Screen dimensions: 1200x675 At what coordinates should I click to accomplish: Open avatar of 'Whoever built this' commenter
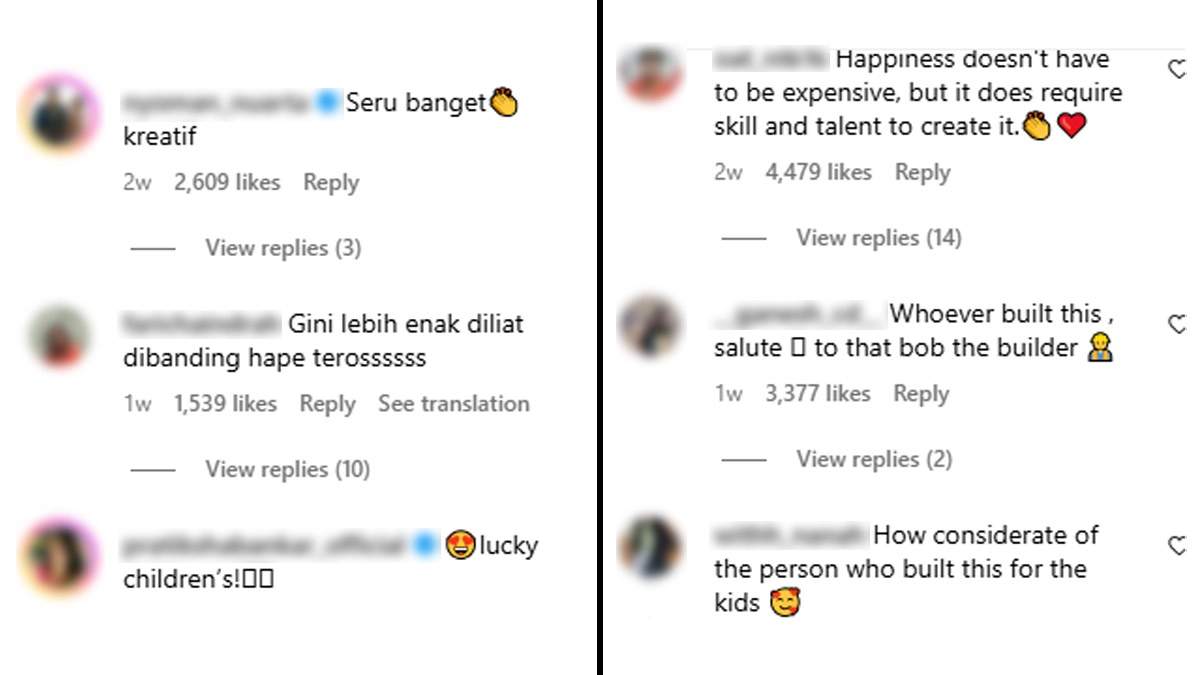(x=651, y=325)
